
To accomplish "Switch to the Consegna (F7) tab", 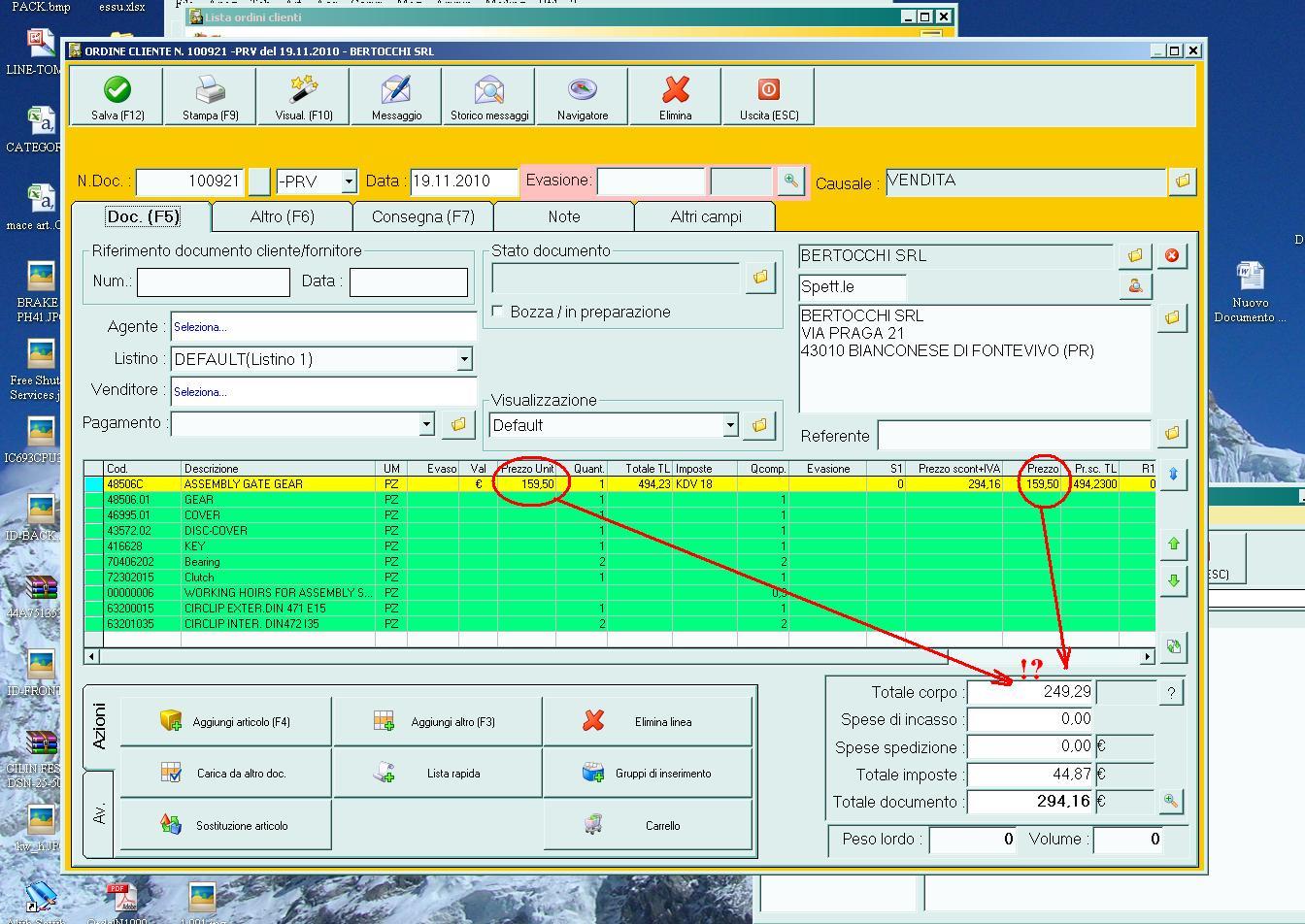I will tap(422, 216).
